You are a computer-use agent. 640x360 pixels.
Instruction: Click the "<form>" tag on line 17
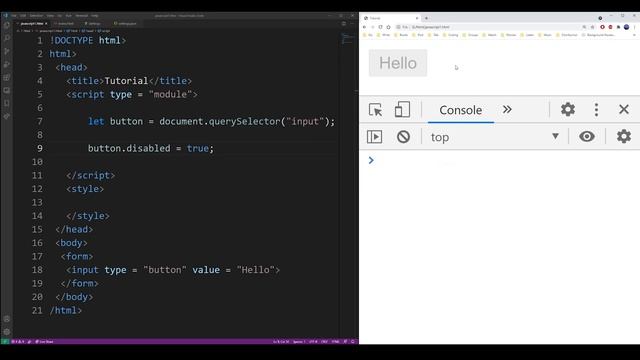click(x=77, y=256)
